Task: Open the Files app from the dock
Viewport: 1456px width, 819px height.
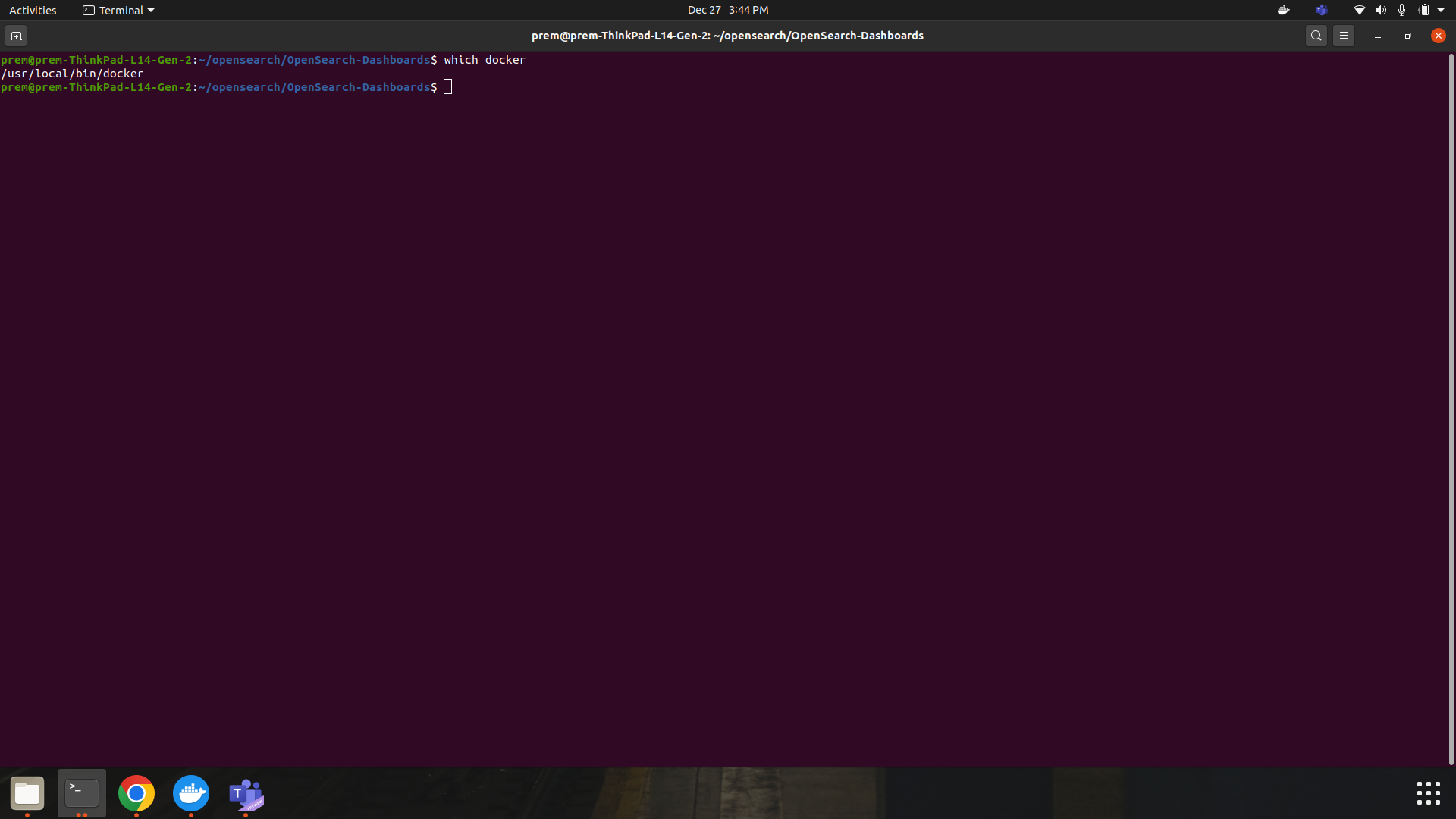Action: (27, 795)
